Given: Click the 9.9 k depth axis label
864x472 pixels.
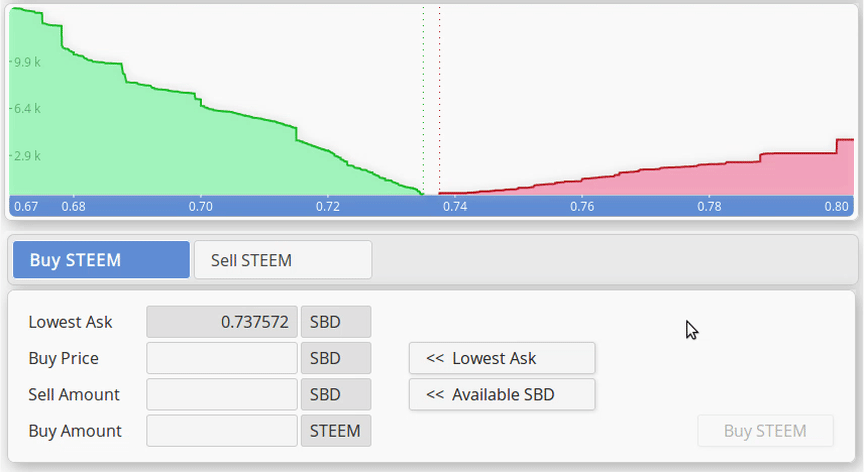Looking at the screenshot, I should pos(27,62).
